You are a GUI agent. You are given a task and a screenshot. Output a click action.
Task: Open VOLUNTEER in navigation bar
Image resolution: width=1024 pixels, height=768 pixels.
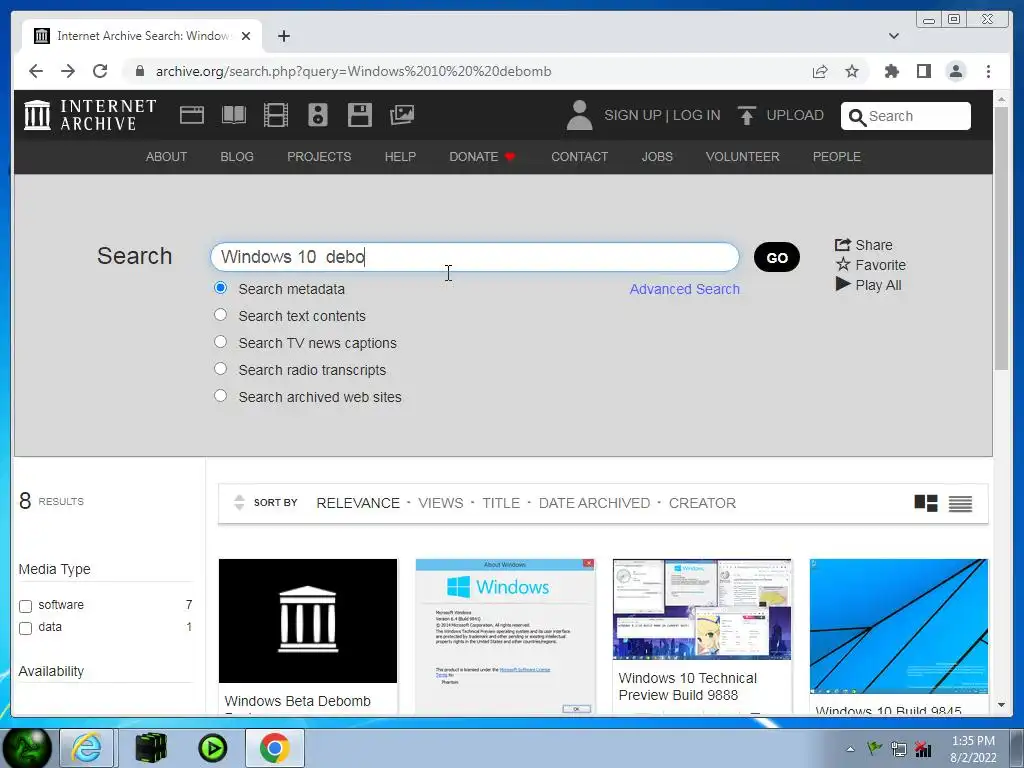coord(743,157)
